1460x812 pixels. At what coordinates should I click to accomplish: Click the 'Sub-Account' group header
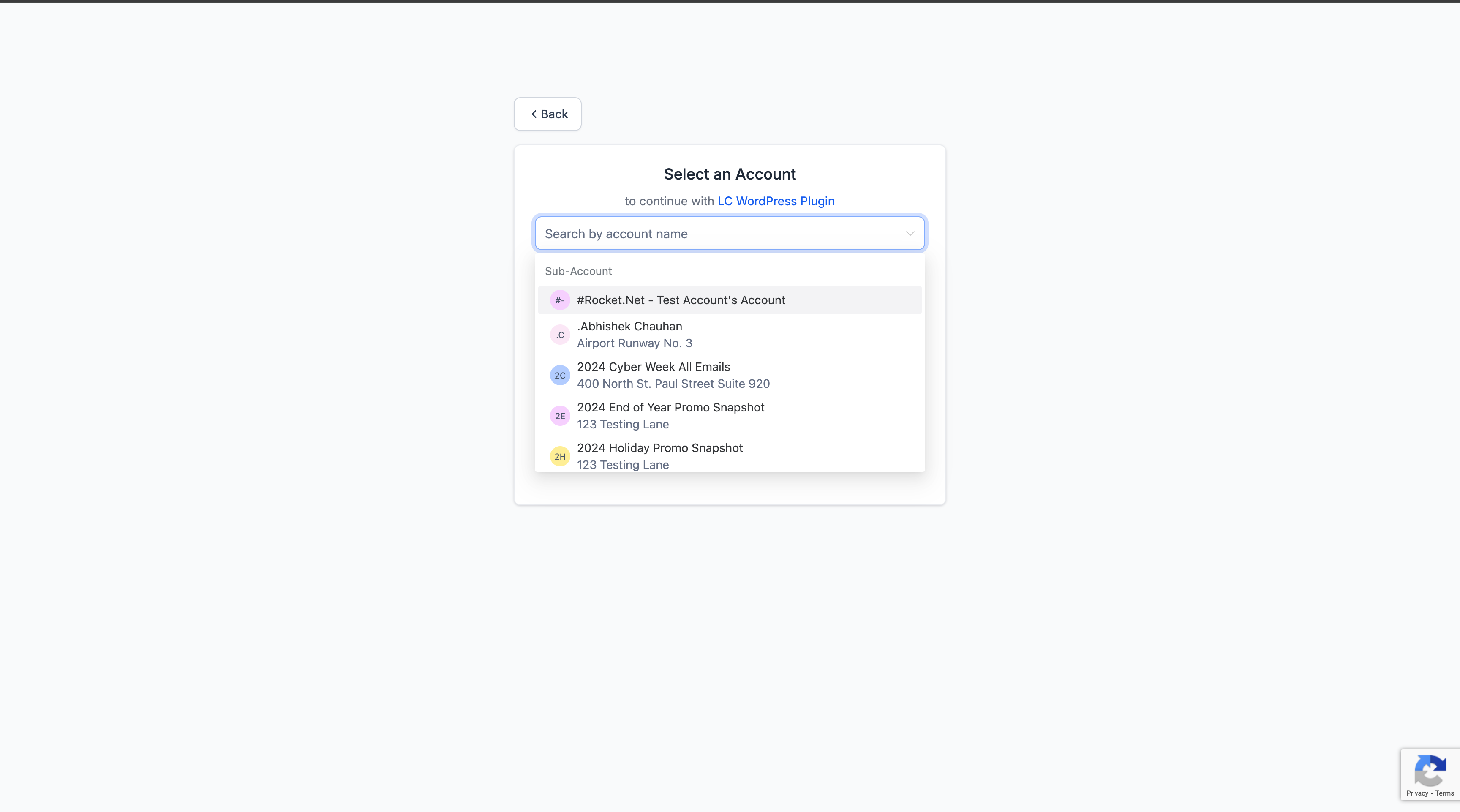pyautogui.click(x=578, y=271)
